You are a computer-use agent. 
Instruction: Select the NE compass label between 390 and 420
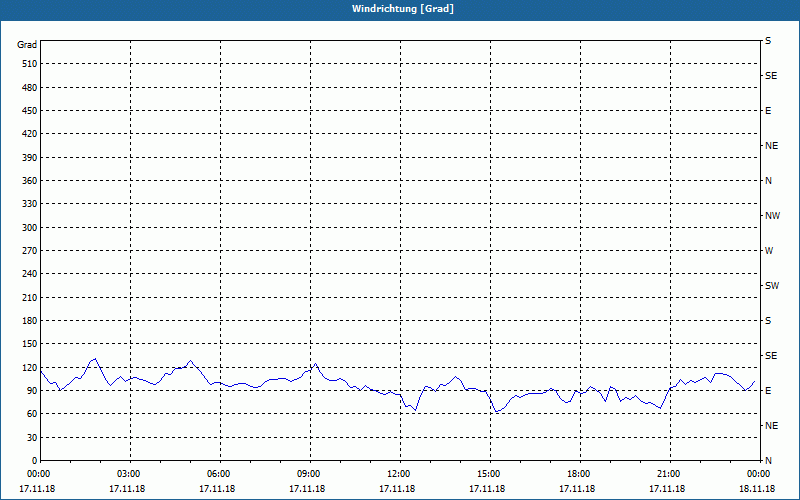click(771, 146)
